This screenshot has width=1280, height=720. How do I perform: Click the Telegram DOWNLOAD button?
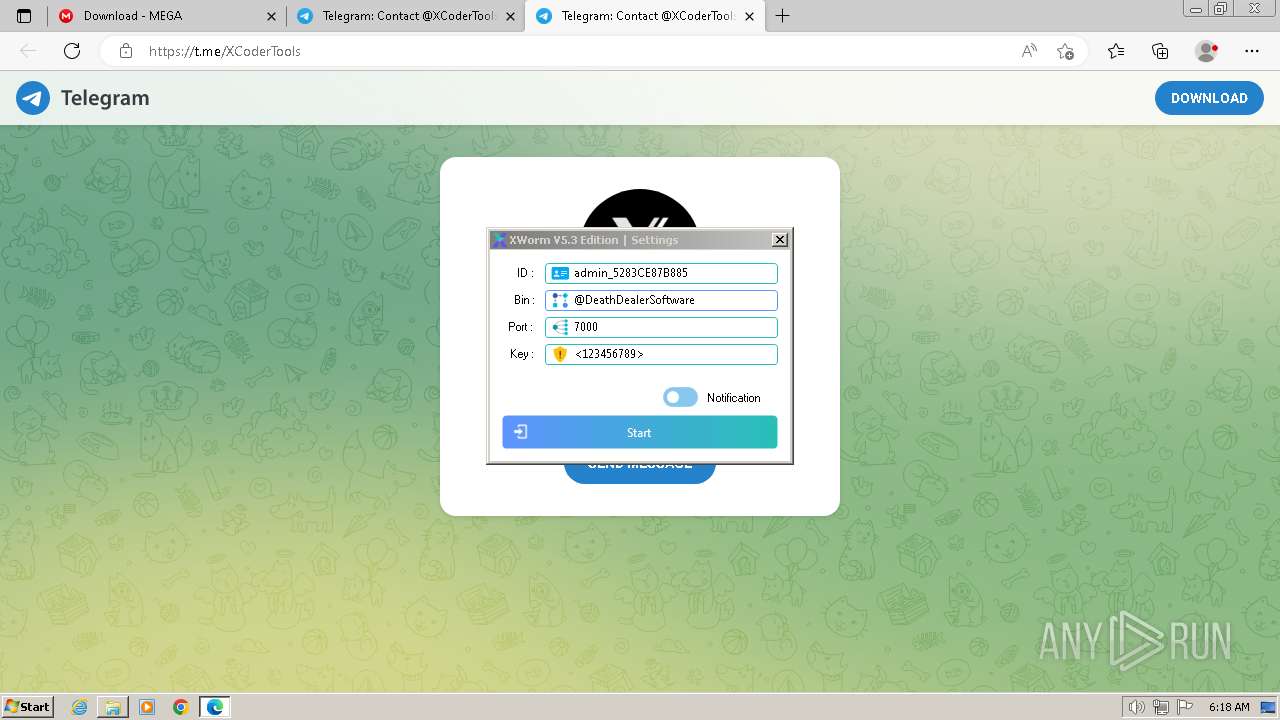tap(1209, 98)
